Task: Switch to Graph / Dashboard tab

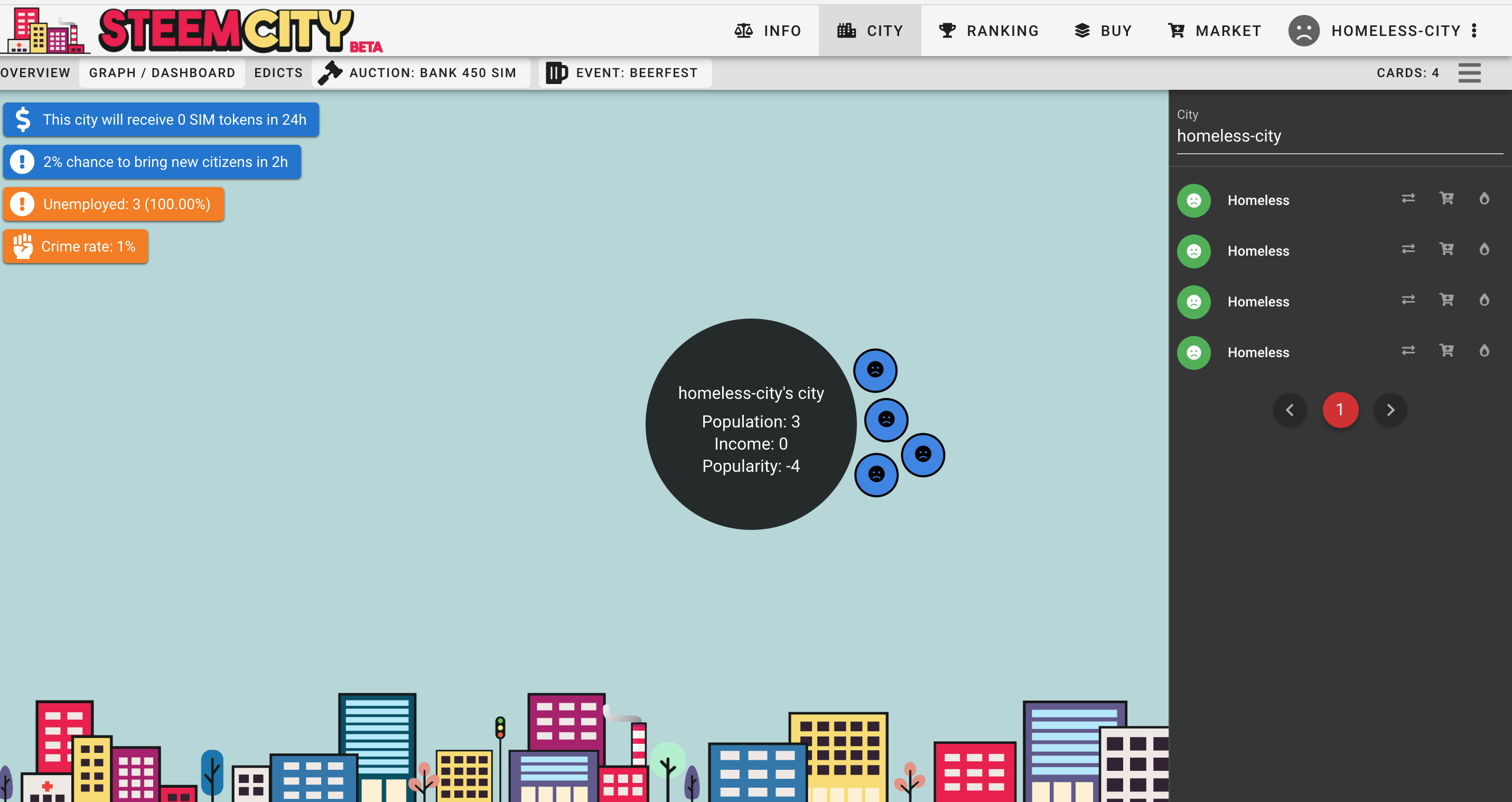Action: 162,73
